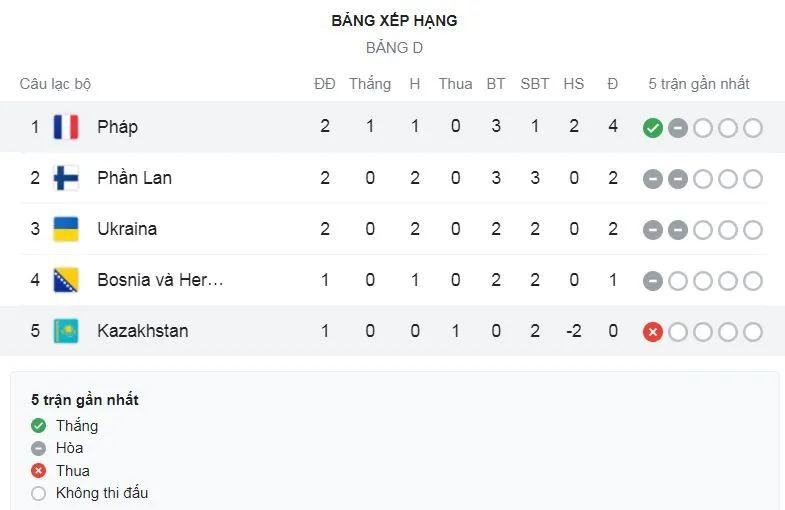Screen dimensions: 785x510
Task: Open the Phần Lan team link
Action: 134,178
